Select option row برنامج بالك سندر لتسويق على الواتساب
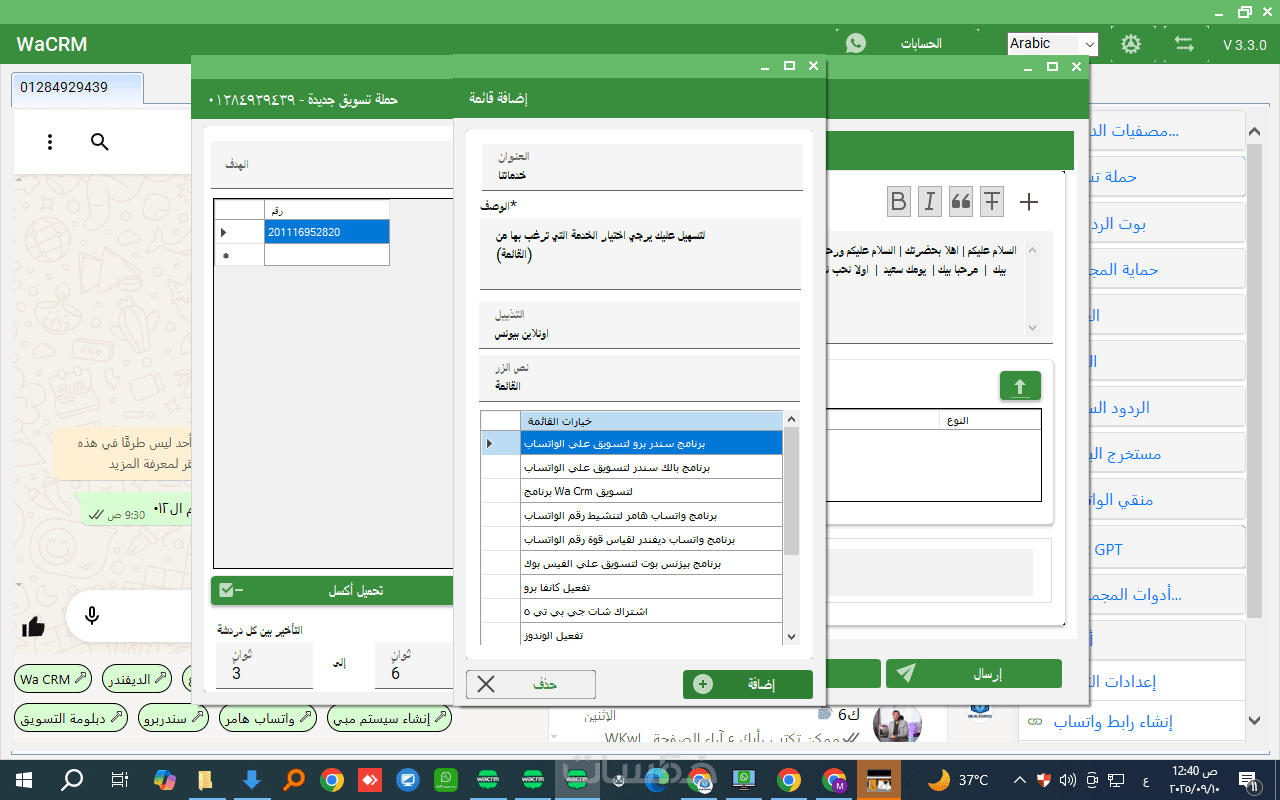Image resolution: width=1280 pixels, height=800 pixels. 651,467
